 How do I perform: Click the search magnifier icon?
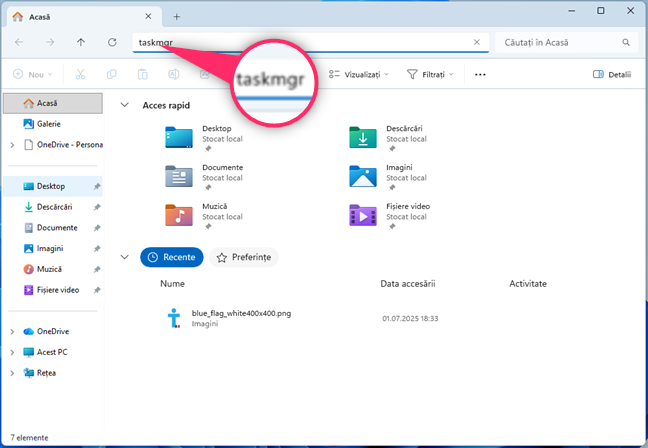(626, 42)
